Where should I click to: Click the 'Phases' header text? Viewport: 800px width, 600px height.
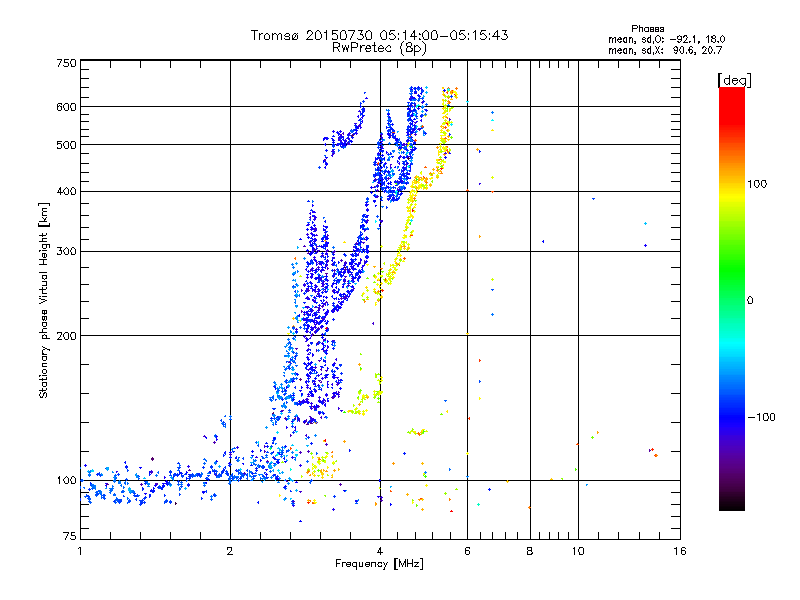pos(647,29)
